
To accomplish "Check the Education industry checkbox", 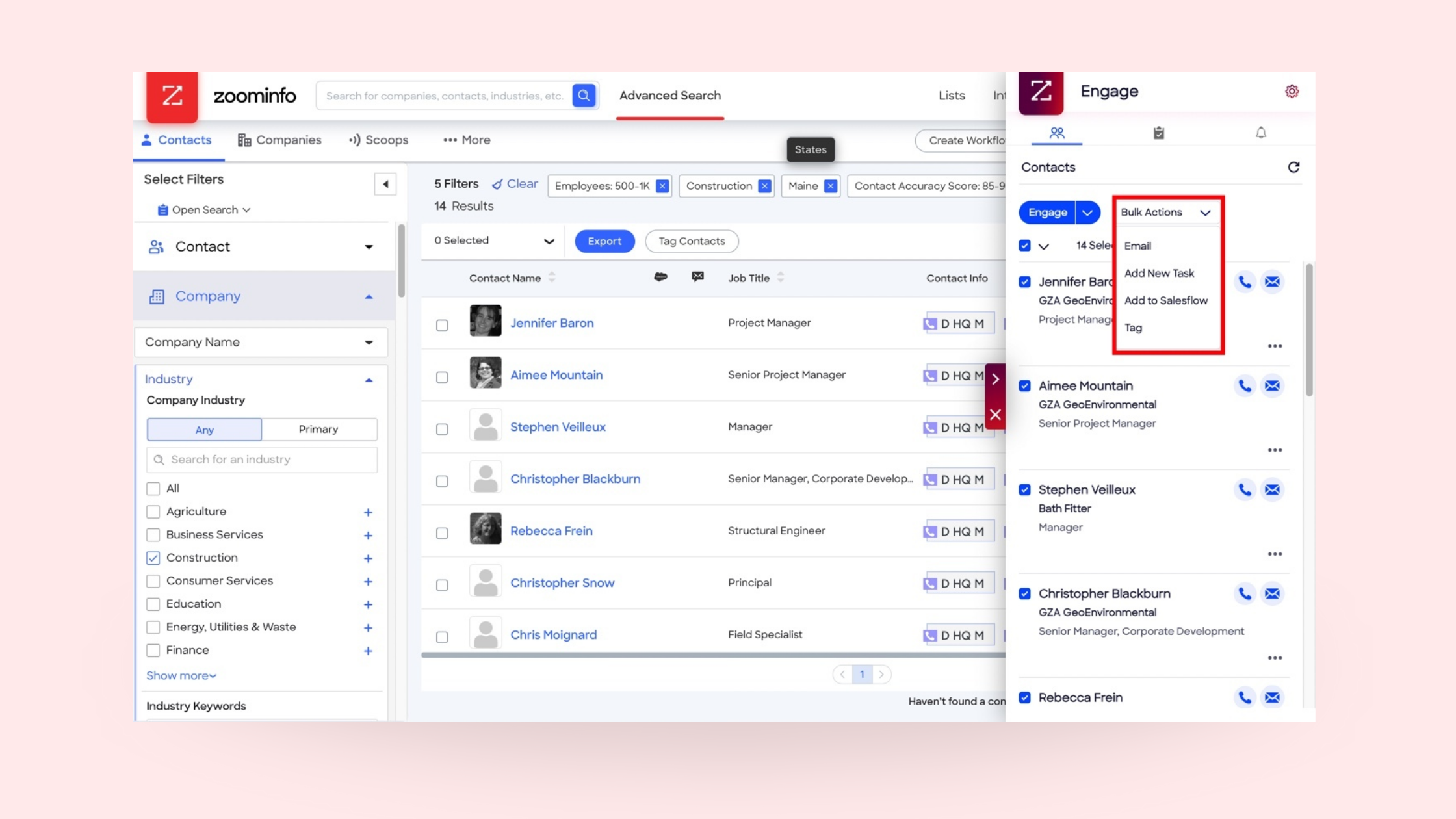I will click(x=153, y=604).
